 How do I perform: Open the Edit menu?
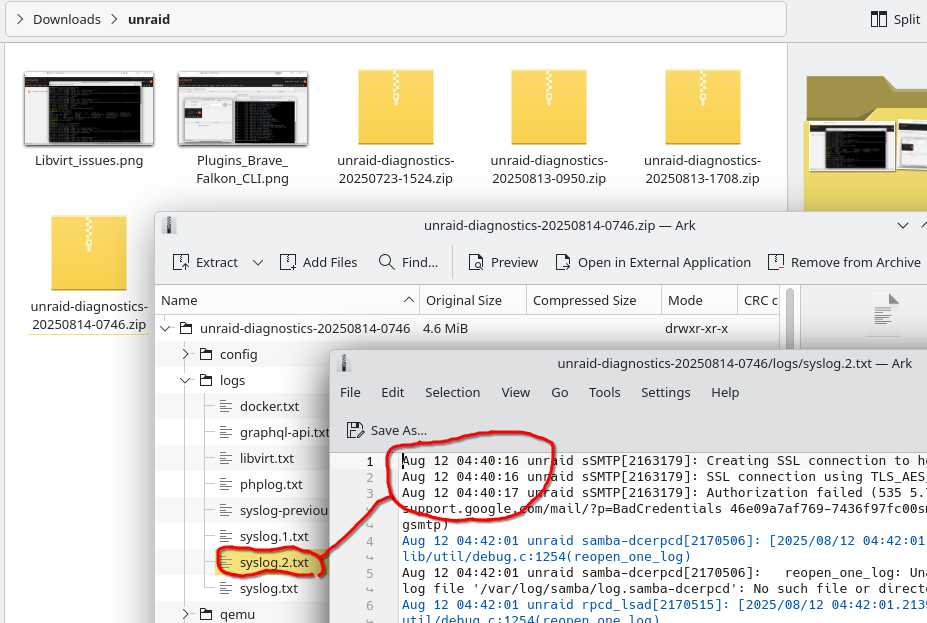tap(393, 392)
